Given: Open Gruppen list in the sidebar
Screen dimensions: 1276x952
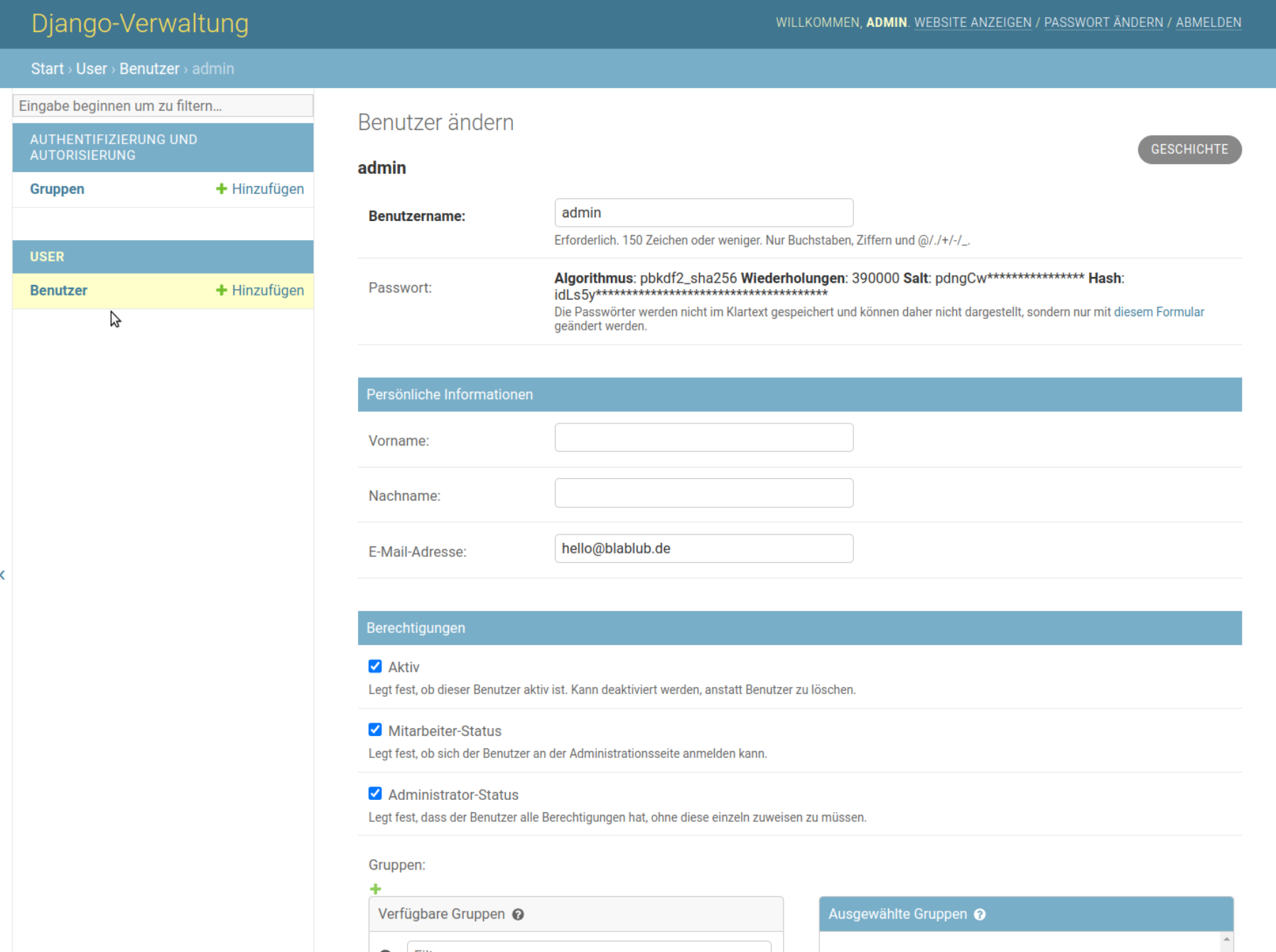Looking at the screenshot, I should pyautogui.click(x=57, y=189).
